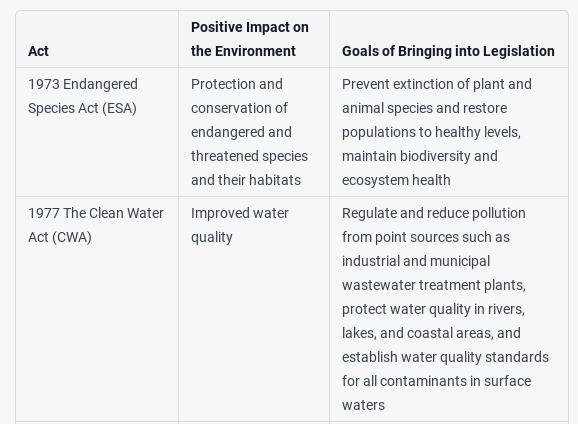Select the '1977 The Clean Water Act (CWA)' cell
Screen dimensions: 578x424
pos(97,309)
